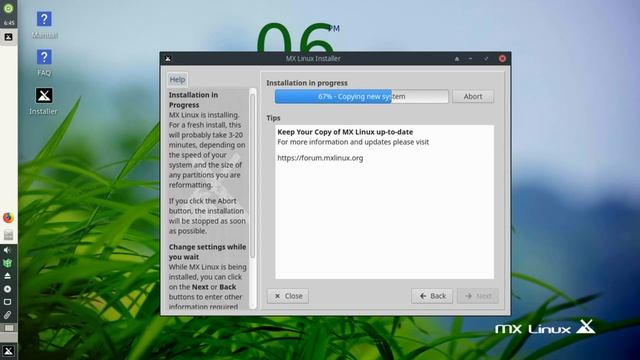Select the installer task in the panel taskbar

pos(8,37)
